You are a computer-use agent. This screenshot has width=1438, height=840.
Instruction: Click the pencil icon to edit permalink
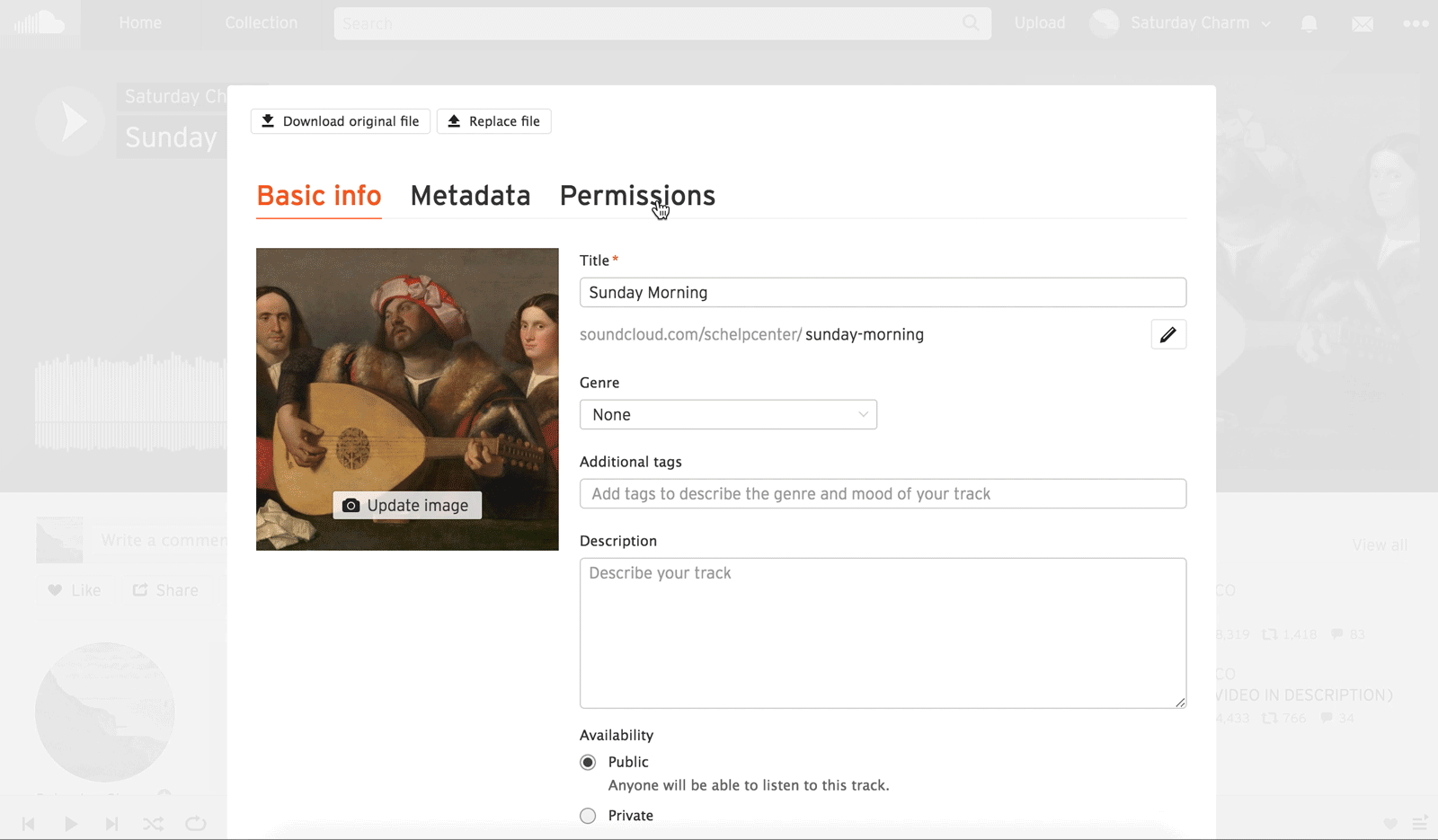1168,334
